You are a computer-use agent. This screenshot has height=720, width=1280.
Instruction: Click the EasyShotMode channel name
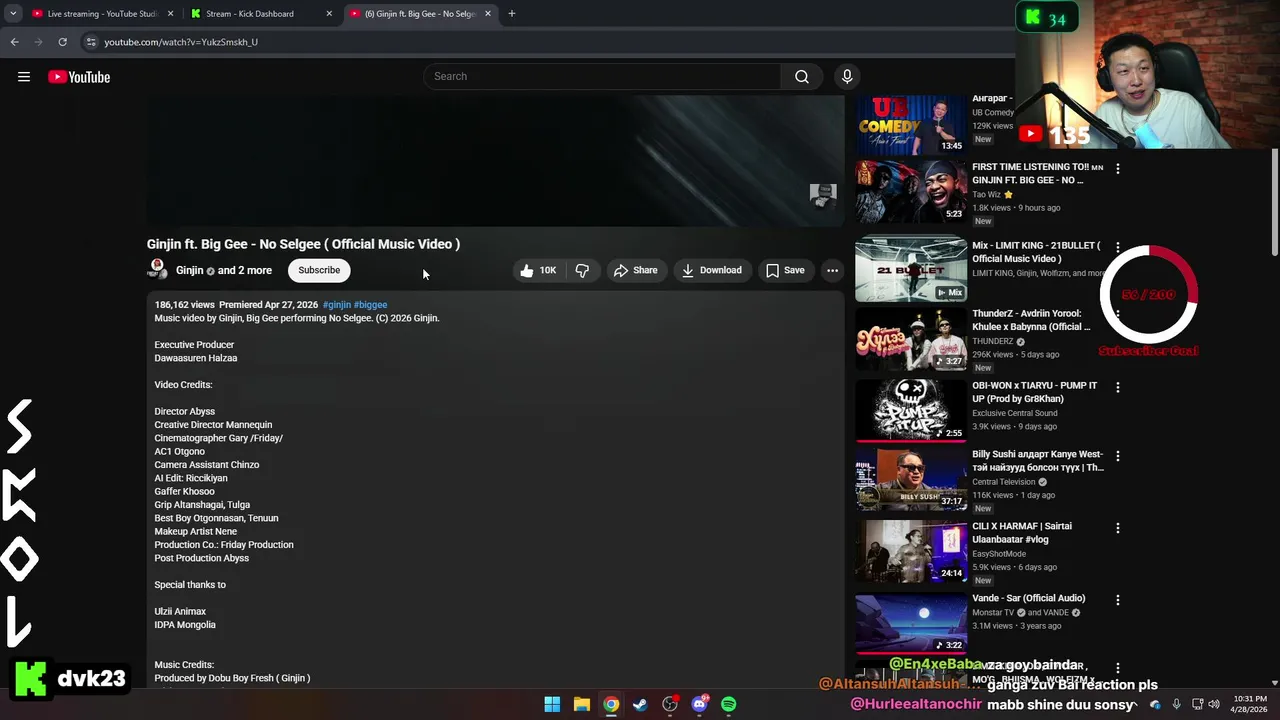(x=999, y=554)
